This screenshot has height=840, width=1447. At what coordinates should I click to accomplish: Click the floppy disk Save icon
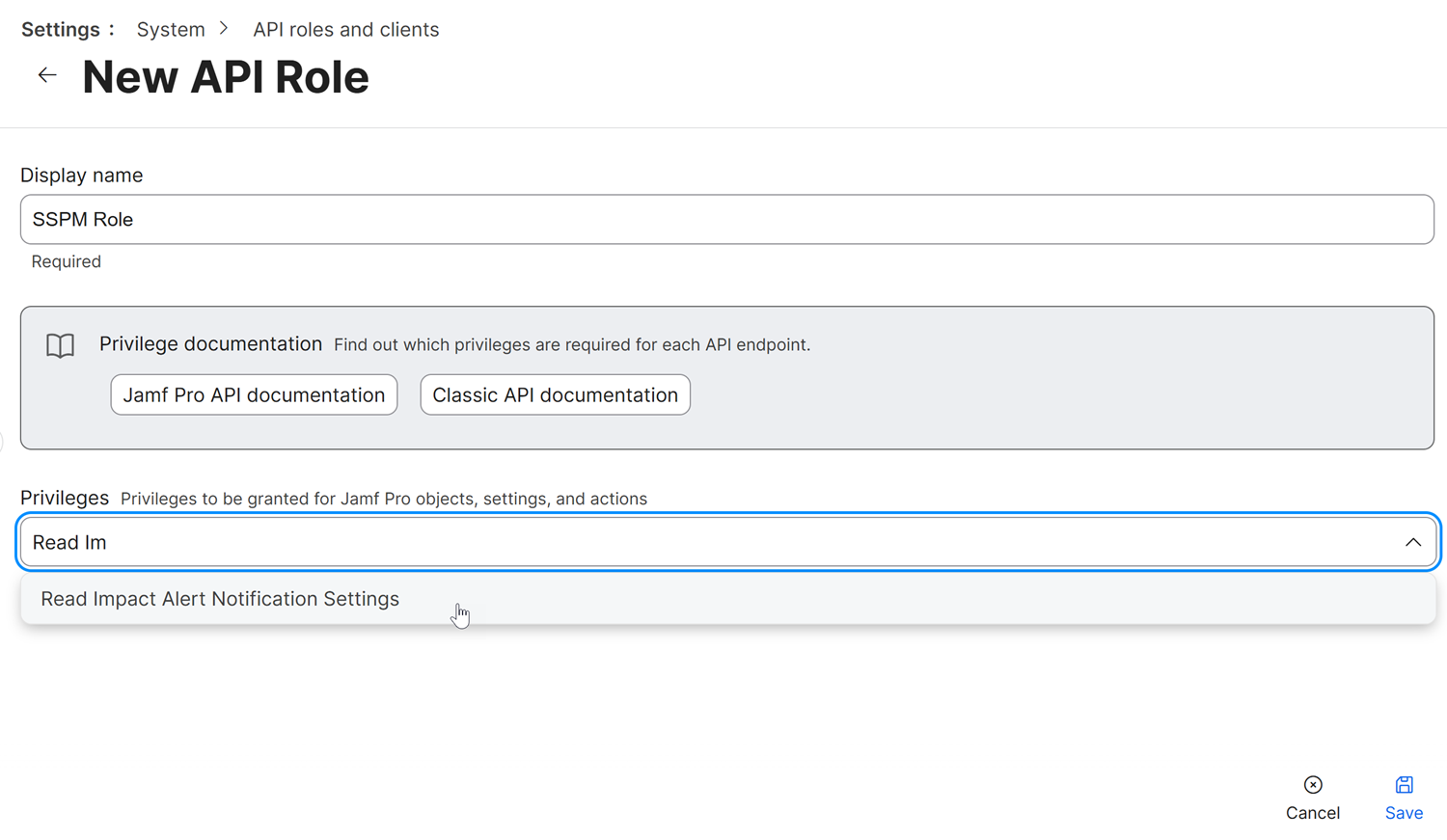[1404, 785]
